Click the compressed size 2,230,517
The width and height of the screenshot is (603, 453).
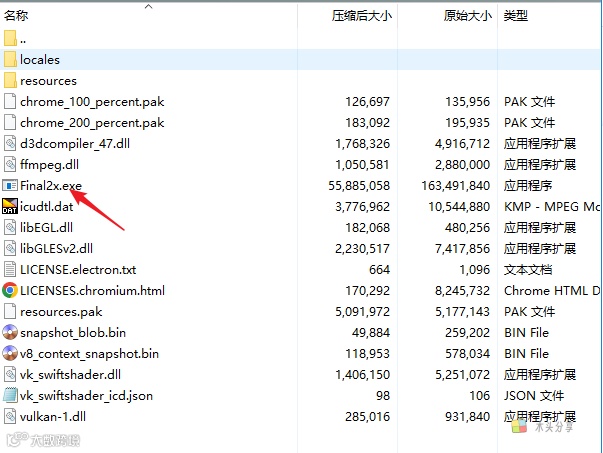[362, 248]
